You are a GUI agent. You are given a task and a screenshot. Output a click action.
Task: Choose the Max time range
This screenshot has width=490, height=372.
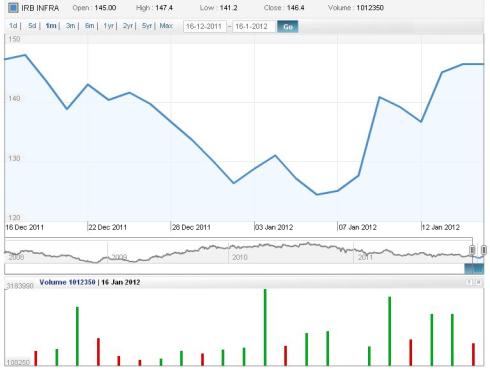(166, 26)
